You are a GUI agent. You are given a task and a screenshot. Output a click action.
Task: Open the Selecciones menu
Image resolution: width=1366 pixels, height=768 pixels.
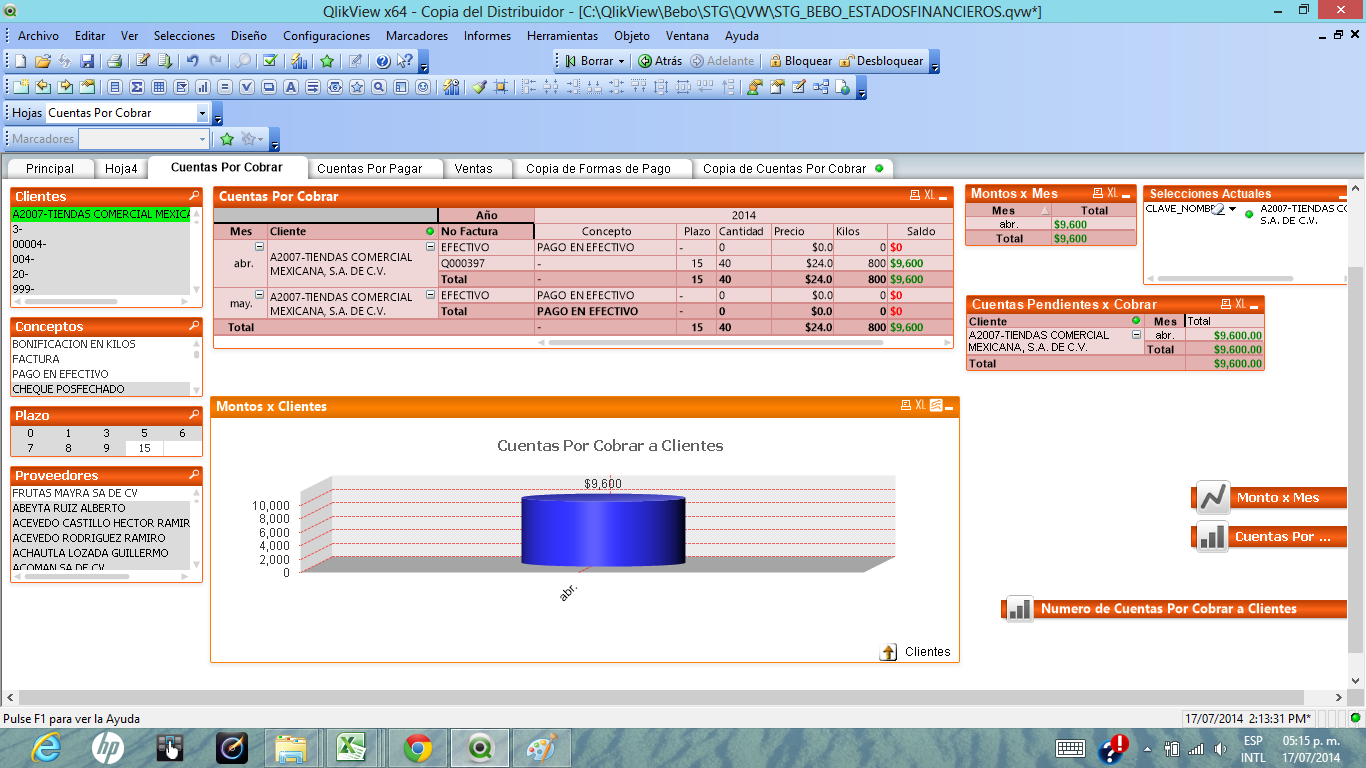[184, 36]
